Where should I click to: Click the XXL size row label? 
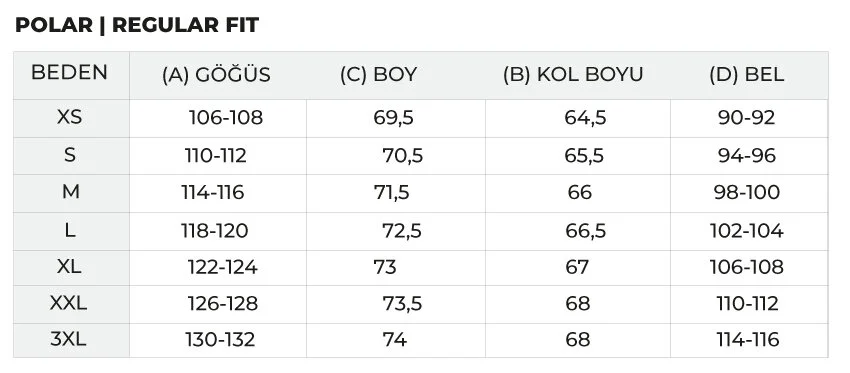click(x=69, y=303)
